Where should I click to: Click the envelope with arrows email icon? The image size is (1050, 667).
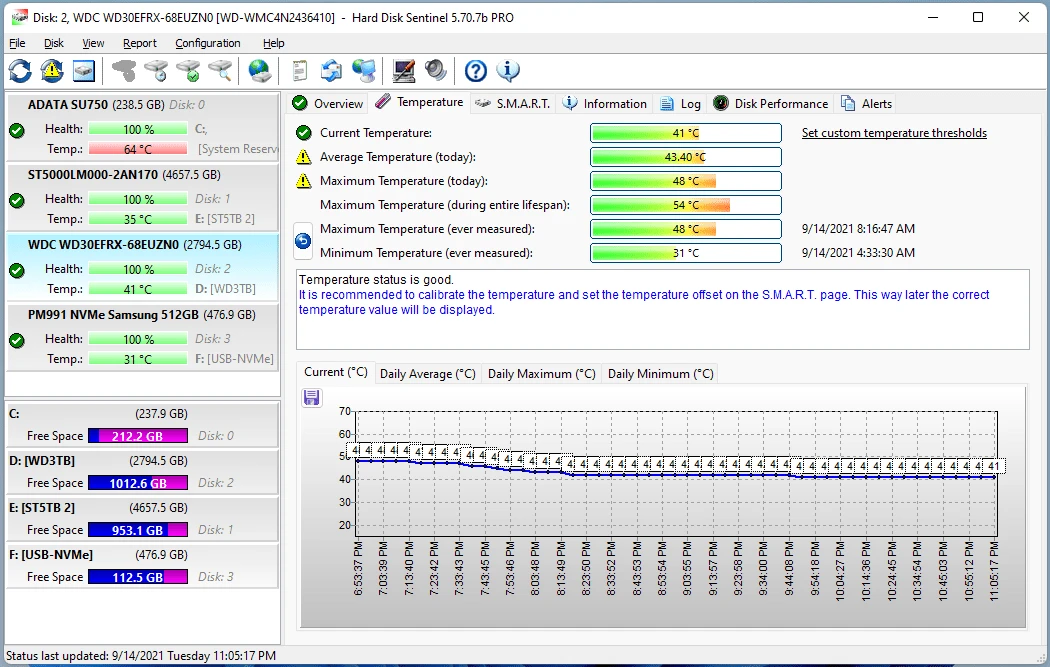tap(331, 71)
